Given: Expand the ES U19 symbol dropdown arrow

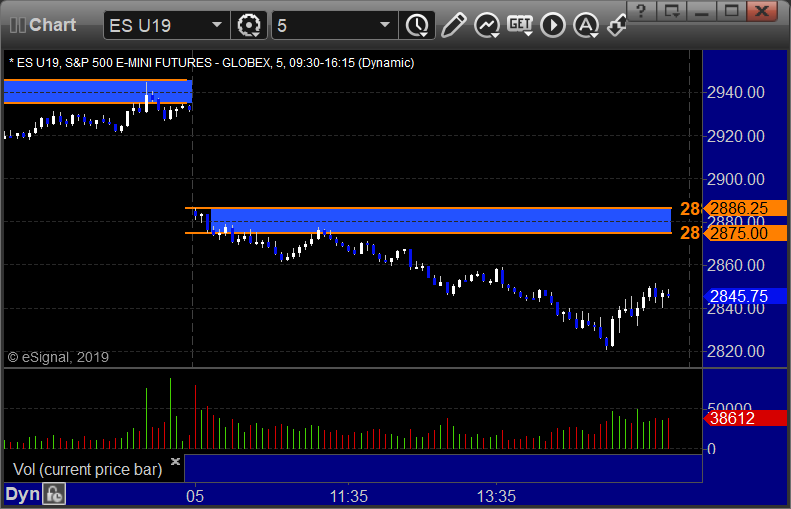Looking at the screenshot, I should click(217, 25).
